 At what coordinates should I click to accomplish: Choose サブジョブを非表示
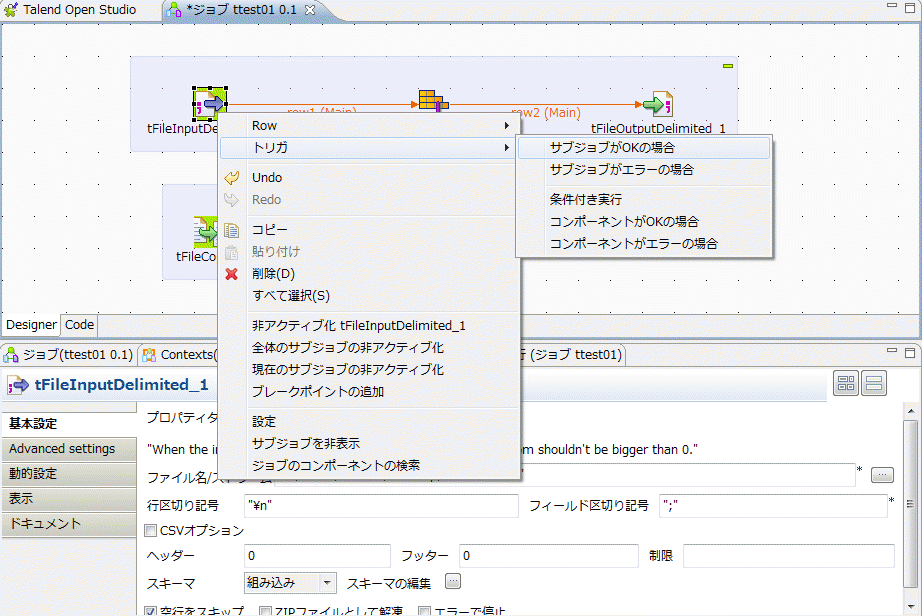(369, 443)
